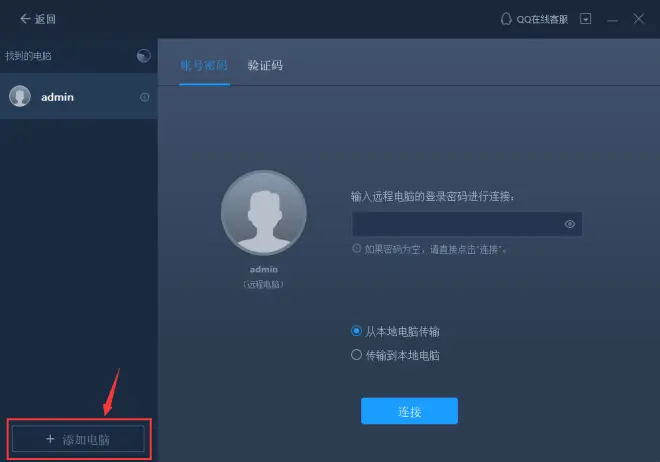Show info for the admin computer
This screenshot has height=462, width=660.
click(x=144, y=97)
